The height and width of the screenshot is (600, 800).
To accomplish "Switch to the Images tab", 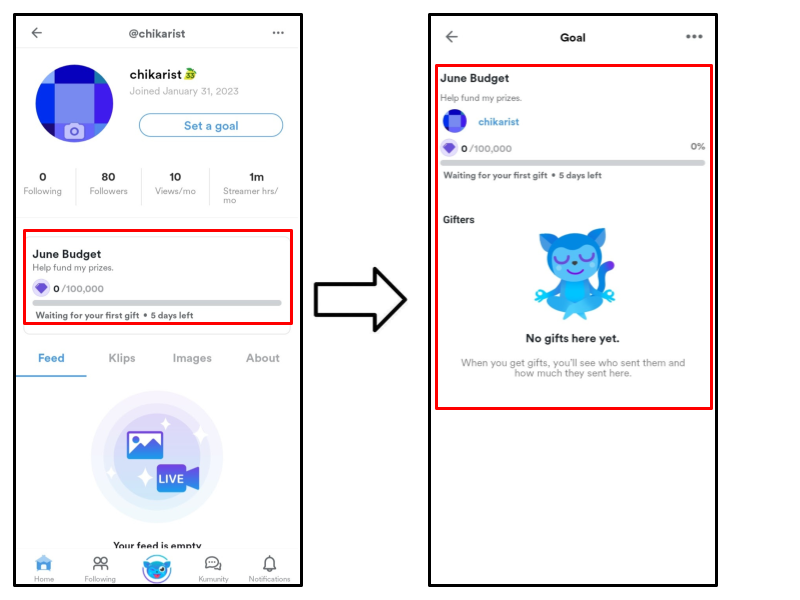I will [x=192, y=358].
